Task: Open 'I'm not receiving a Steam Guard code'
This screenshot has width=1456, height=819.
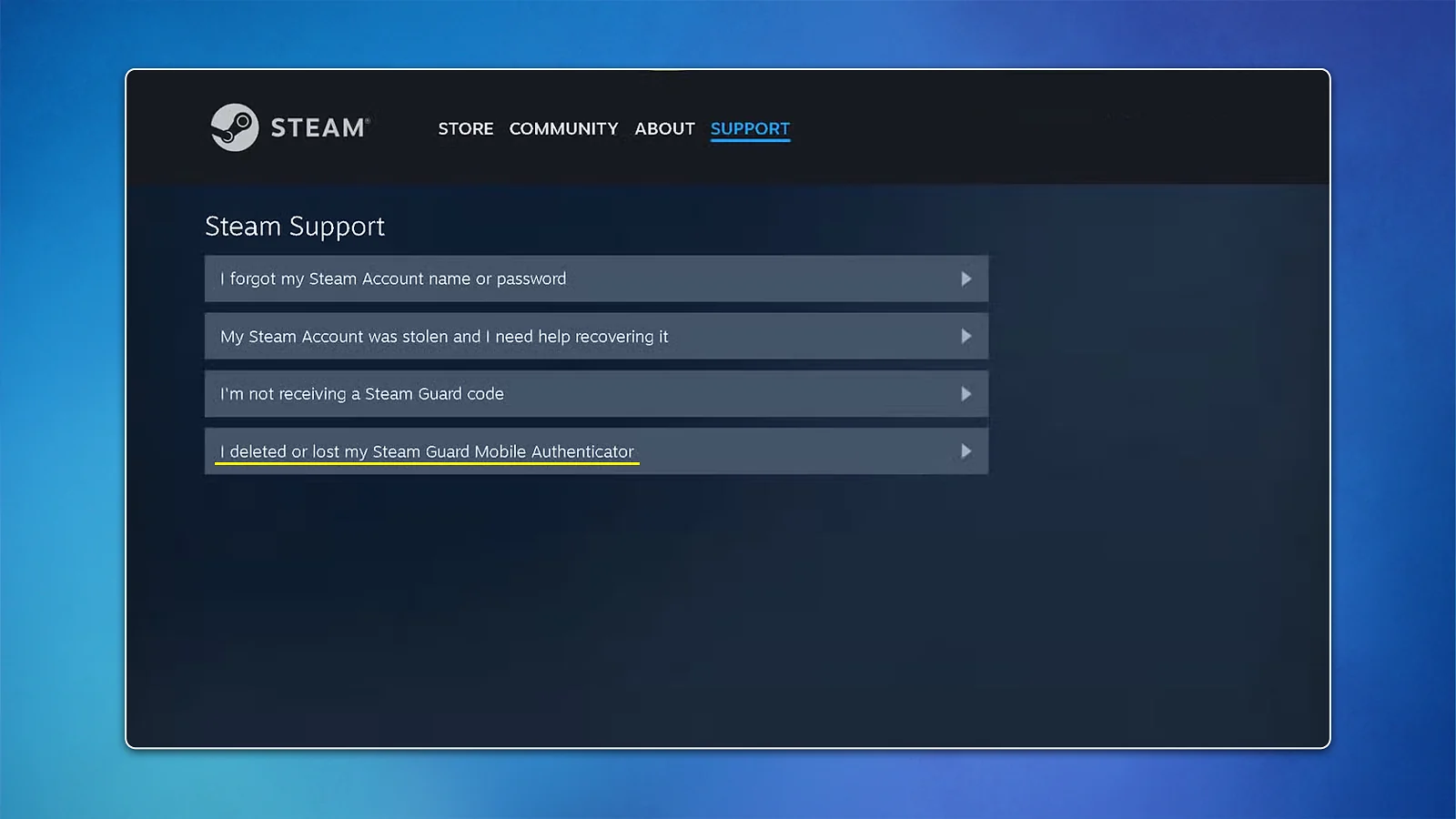Action: tap(596, 394)
